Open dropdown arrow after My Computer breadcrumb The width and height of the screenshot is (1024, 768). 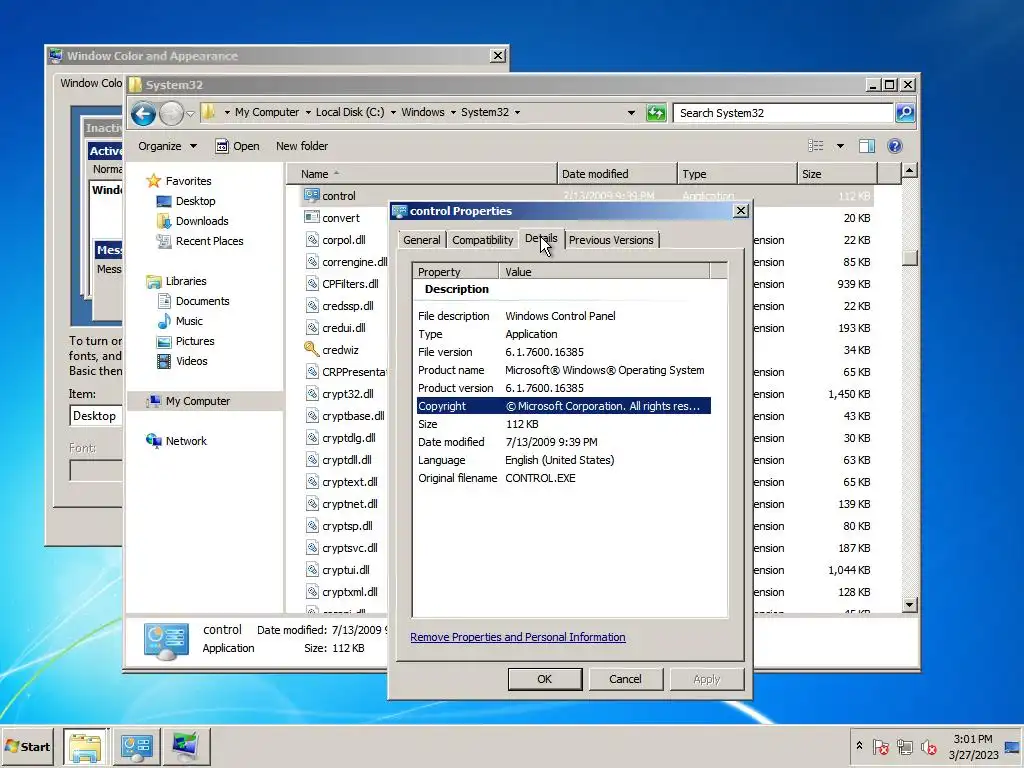[308, 113]
